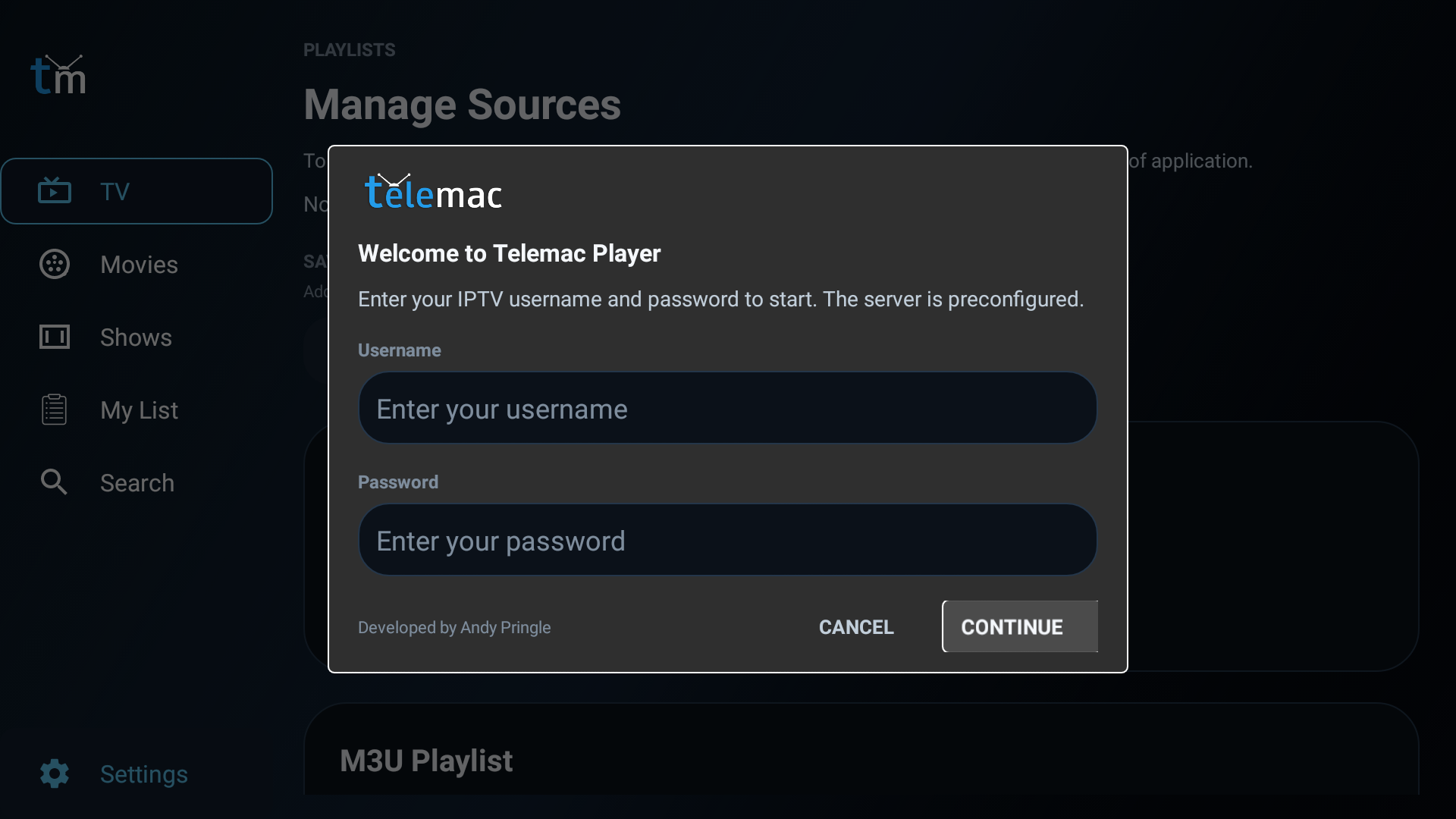Open the TV menu item
Screen dimensions: 1456x819
115,191
